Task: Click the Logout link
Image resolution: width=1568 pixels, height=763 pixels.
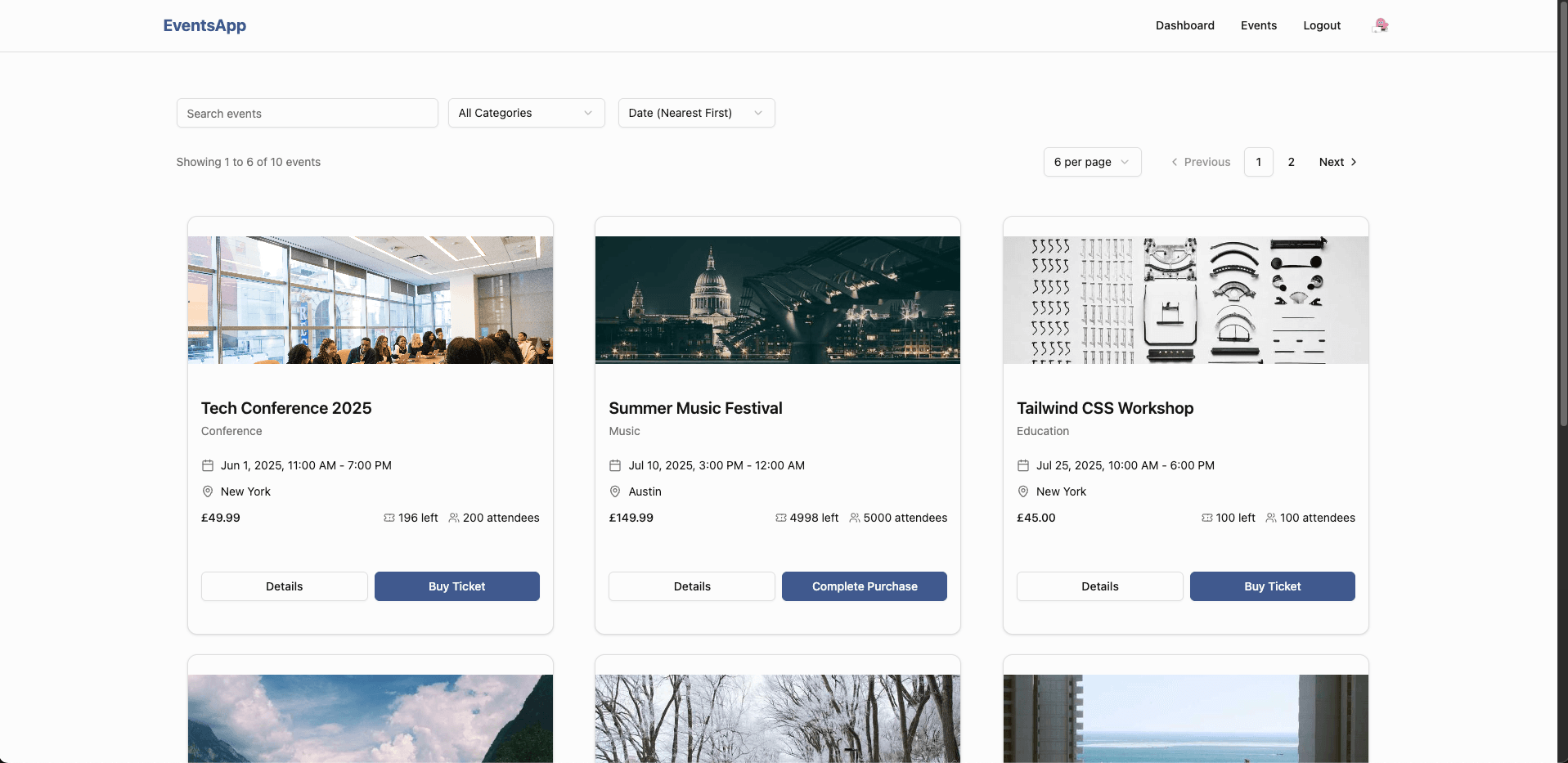Action: [1321, 25]
